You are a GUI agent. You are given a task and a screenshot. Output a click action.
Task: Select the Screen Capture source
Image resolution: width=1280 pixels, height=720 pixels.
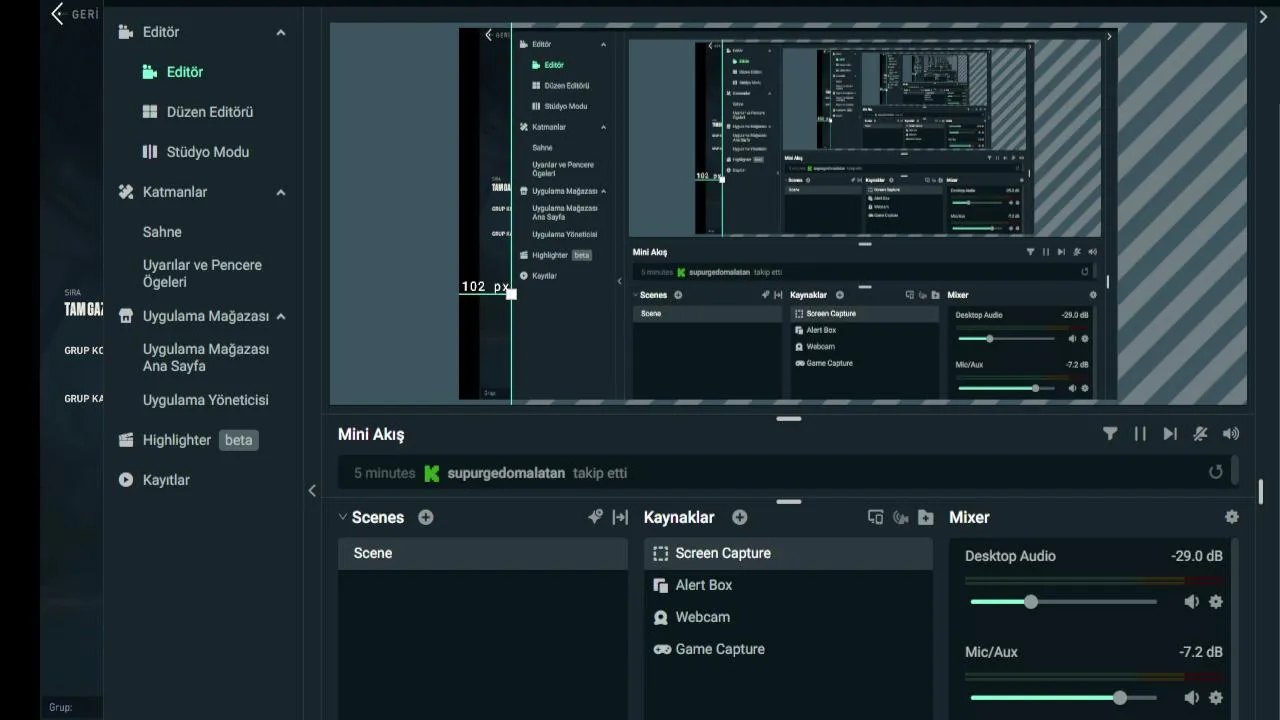click(x=788, y=553)
